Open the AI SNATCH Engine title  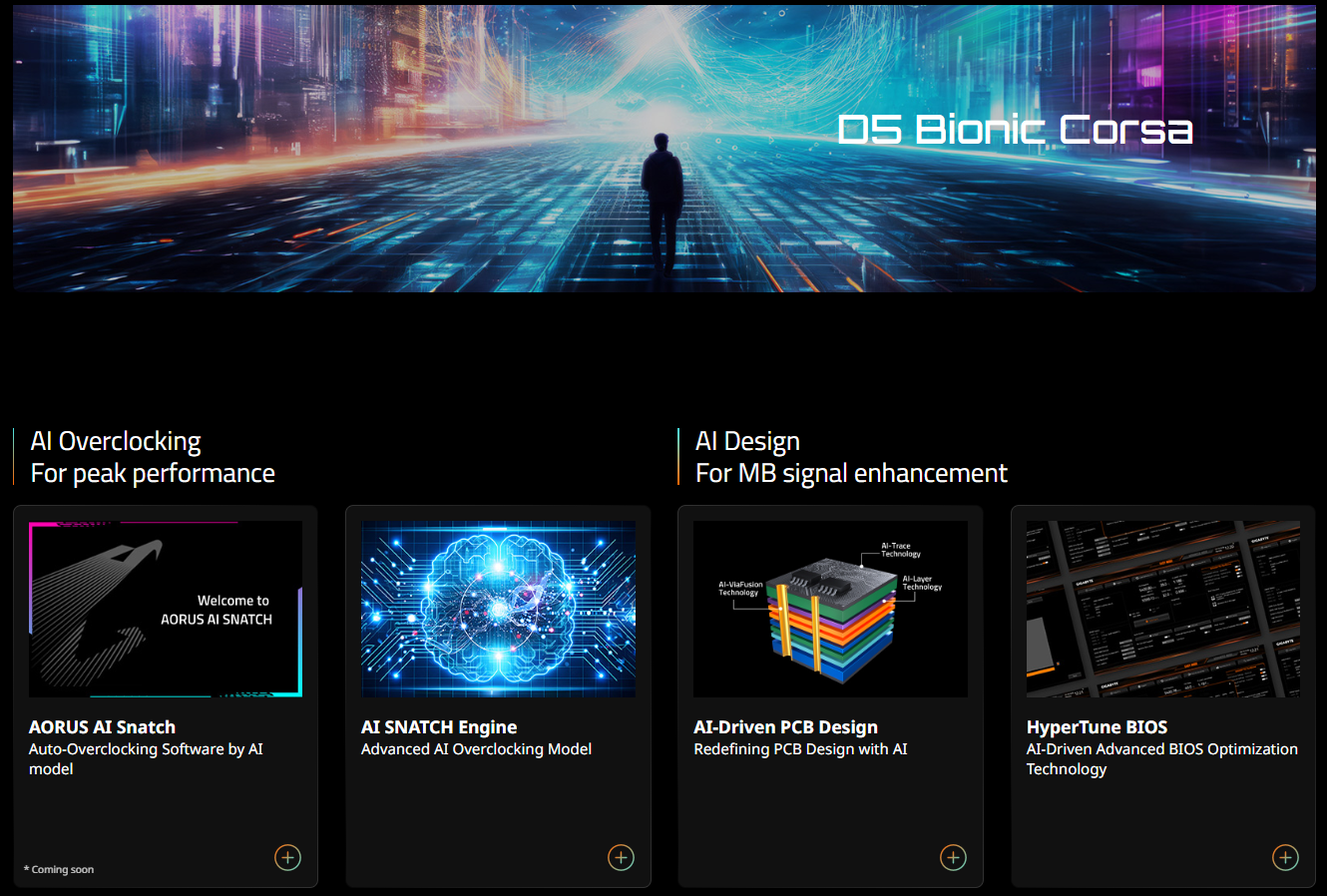pyautogui.click(x=439, y=727)
